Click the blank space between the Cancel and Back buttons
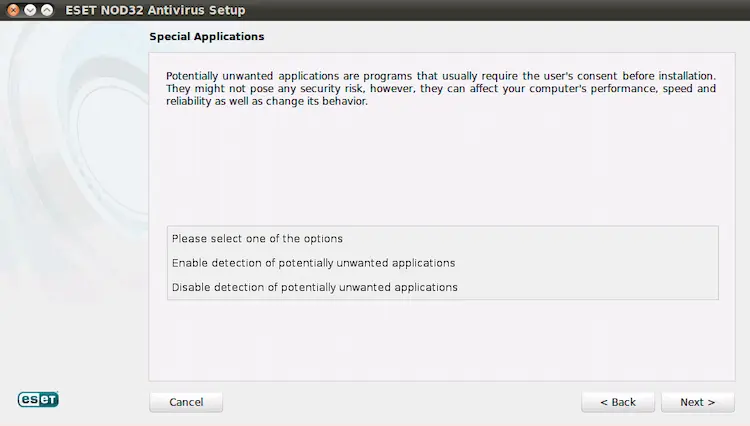The width and height of the screenshot is (750, 426). [x=402, y=402]
